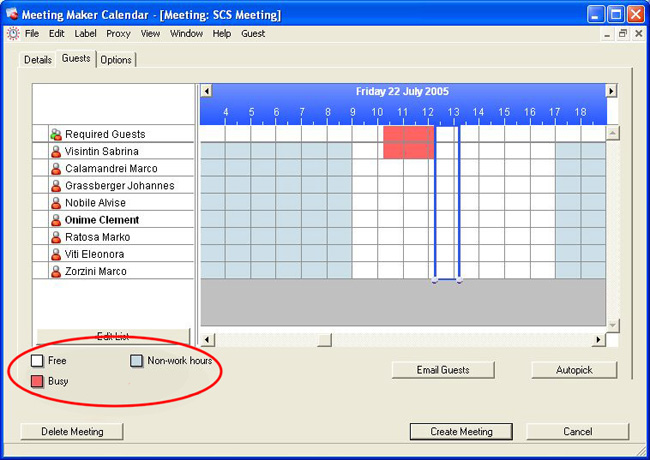The image size is (650, 460).
Task: Click the guest icon beside Grassberger Johannes
Action: tap(56, 186)
